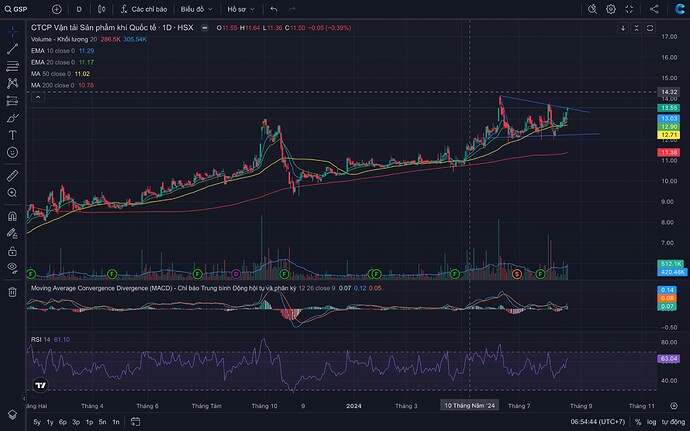The height and width of the screenshot is (431, 690).
Task: Open the Hồ sơ dropdown menu
Action: pos(241,9)
